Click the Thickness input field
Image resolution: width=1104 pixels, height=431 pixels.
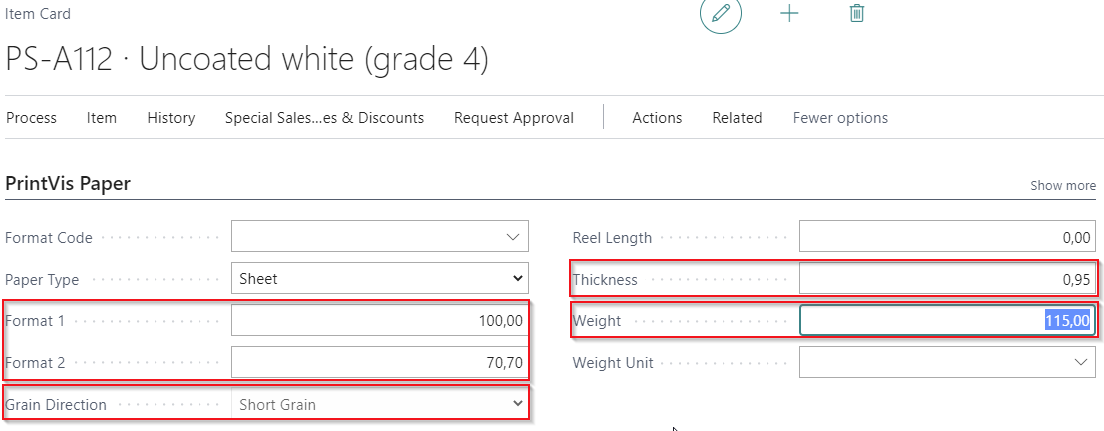click(x=946, y=280)
